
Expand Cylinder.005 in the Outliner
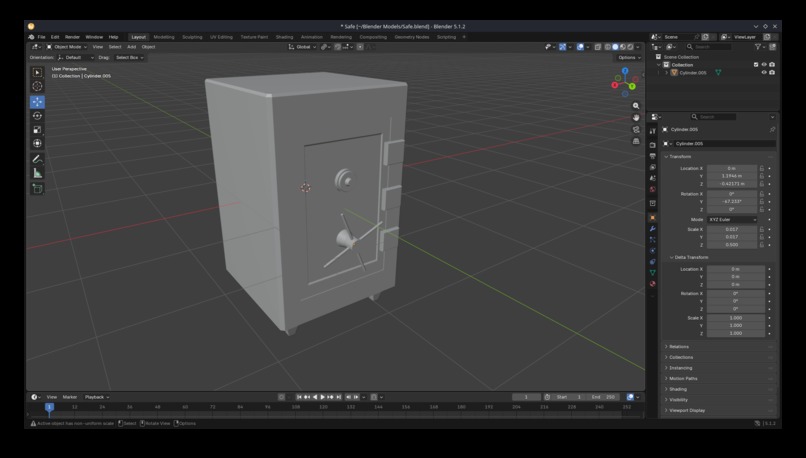(667, 72)
